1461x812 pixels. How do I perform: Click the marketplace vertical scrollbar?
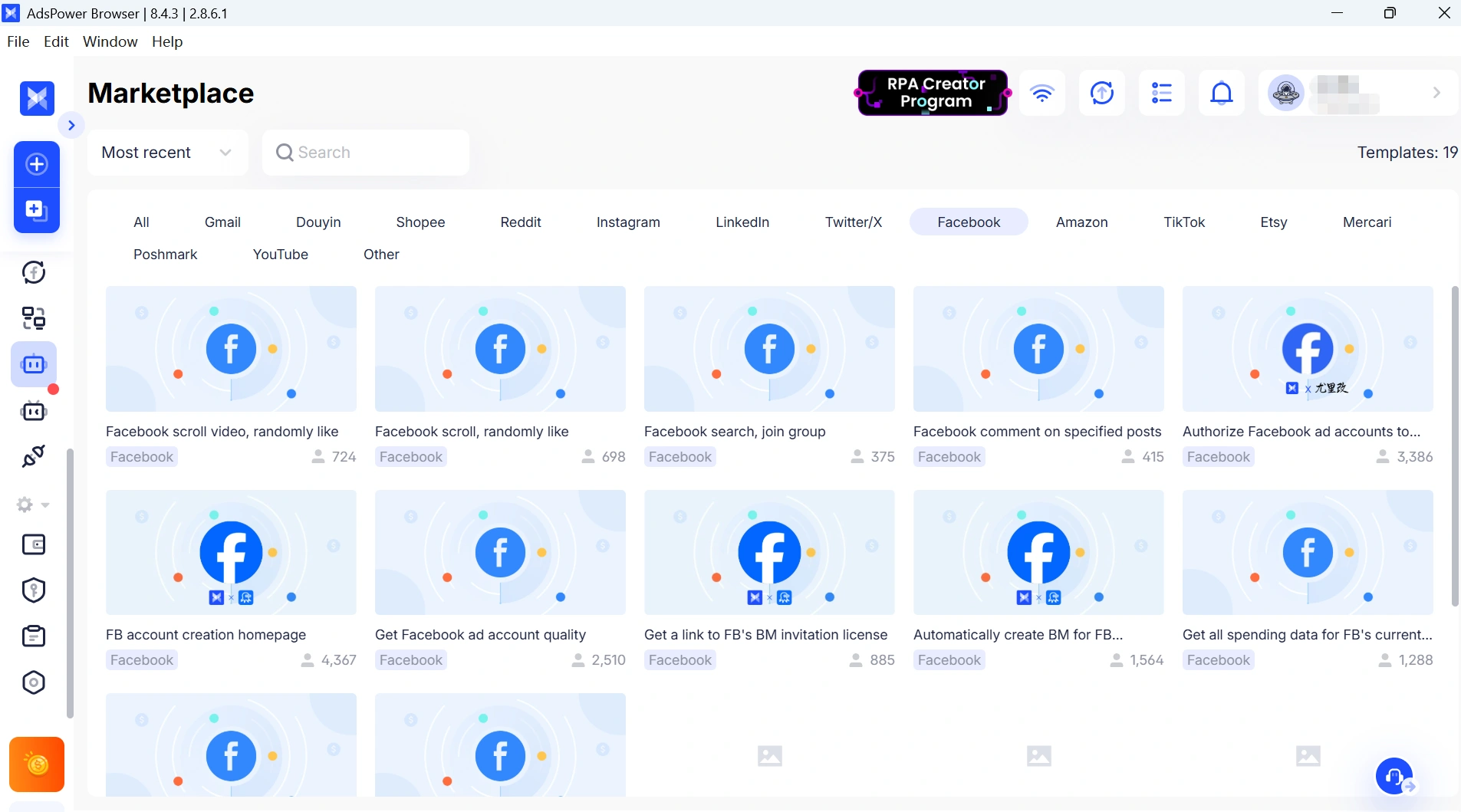click(1455, 446)
